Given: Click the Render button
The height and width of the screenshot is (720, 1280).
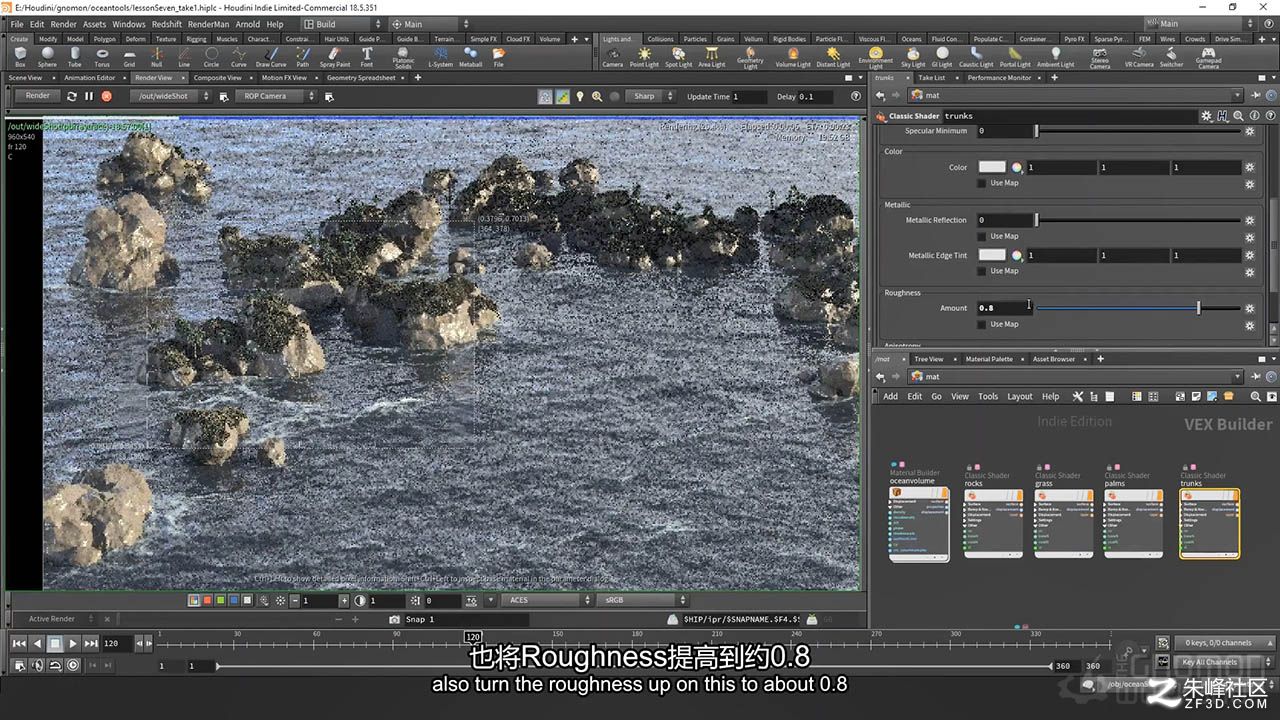Looking at the screenshot, I should pos(38,96).
